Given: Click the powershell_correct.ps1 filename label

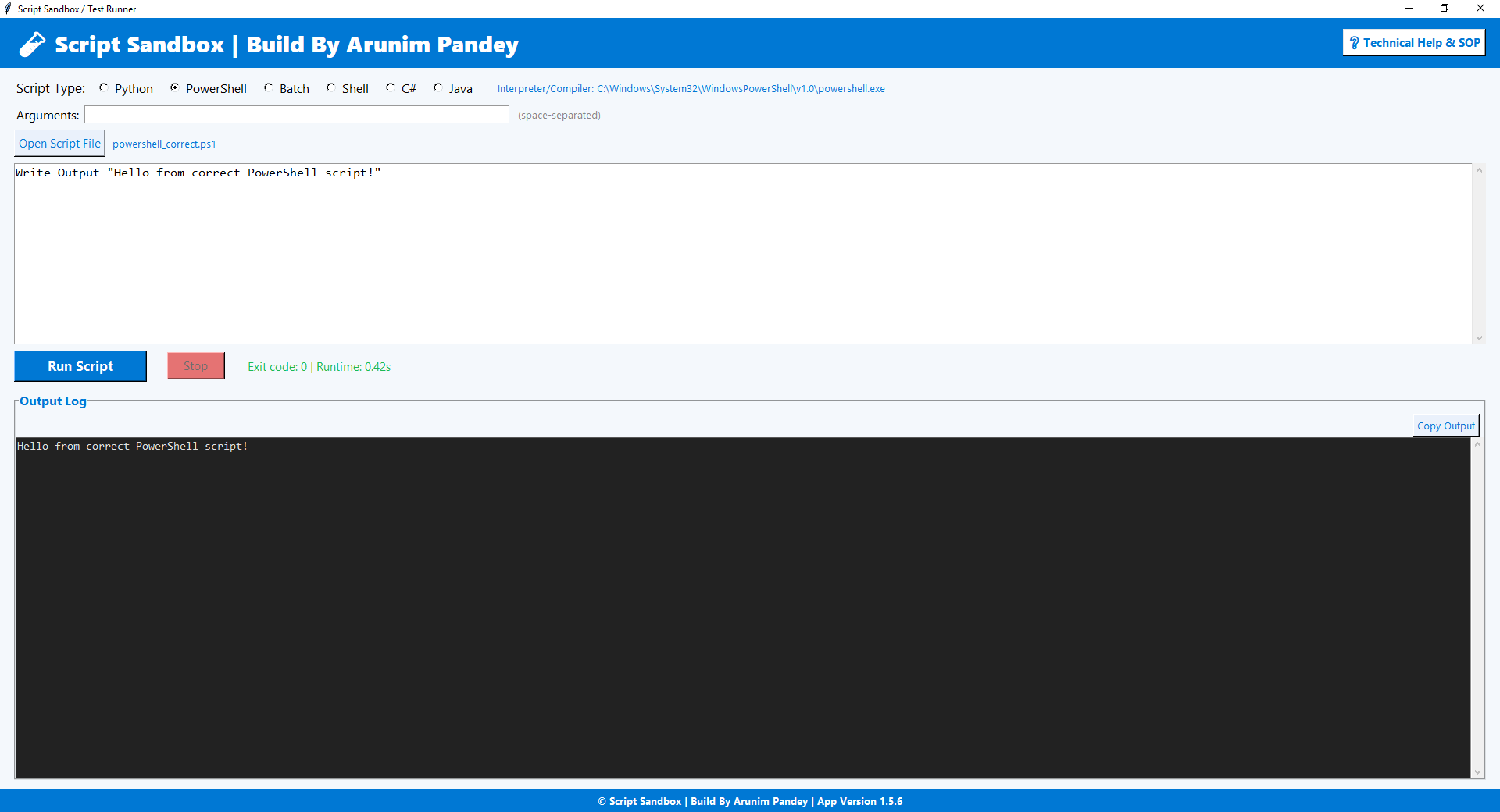Looking at the screenshot, I should pos(164,144).
